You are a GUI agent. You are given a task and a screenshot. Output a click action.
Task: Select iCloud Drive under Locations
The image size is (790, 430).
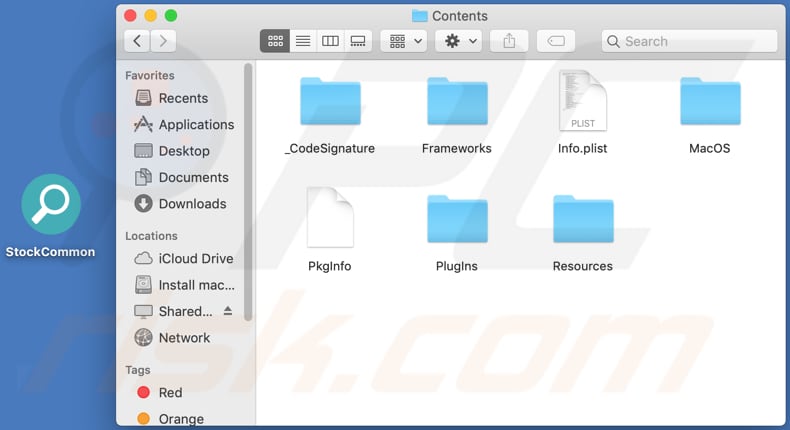[195, 258]
